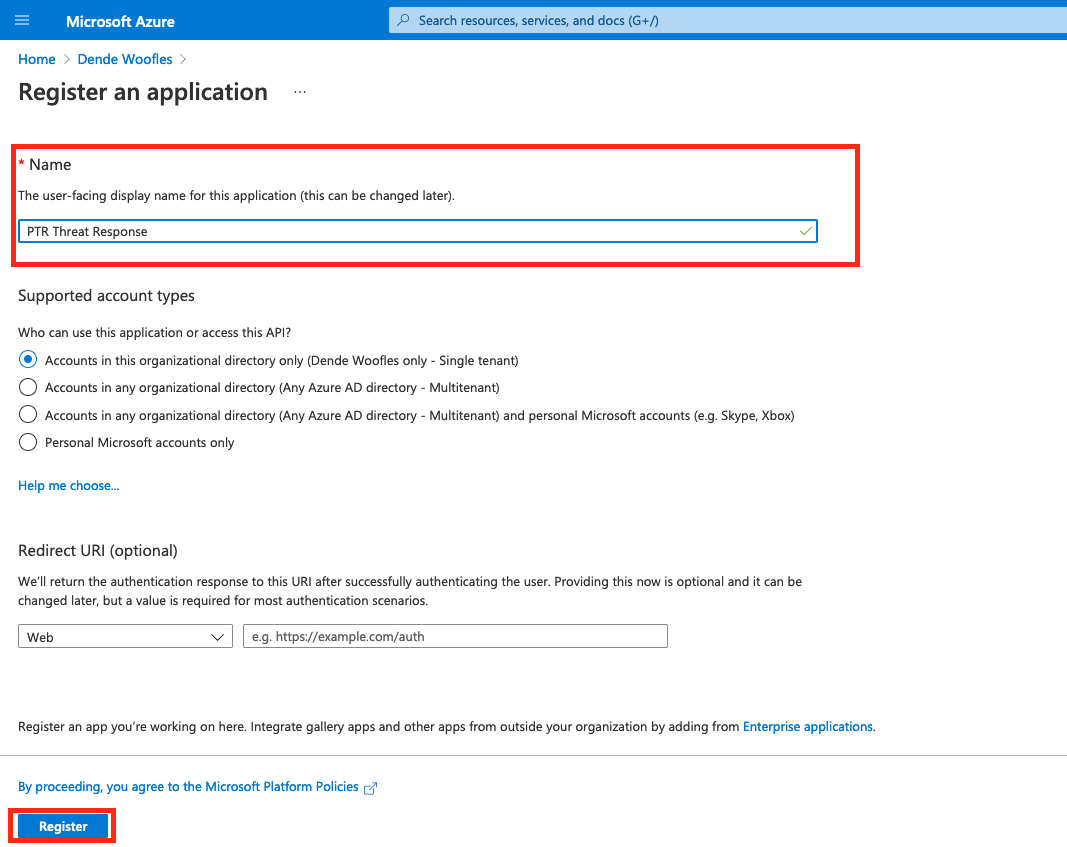Open the ellipsis more options menu
The height and width of the screenshot is (847, 1067).
[300, 92]
